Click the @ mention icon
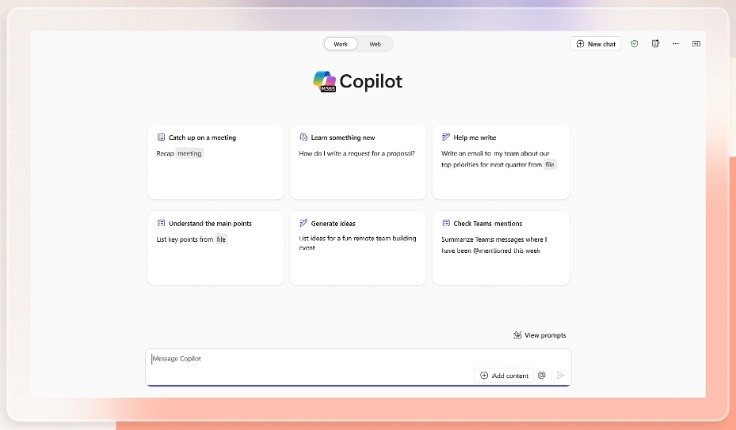Viewport: 736px width, 430px height. pyautogui.click(x=542, y=375)
